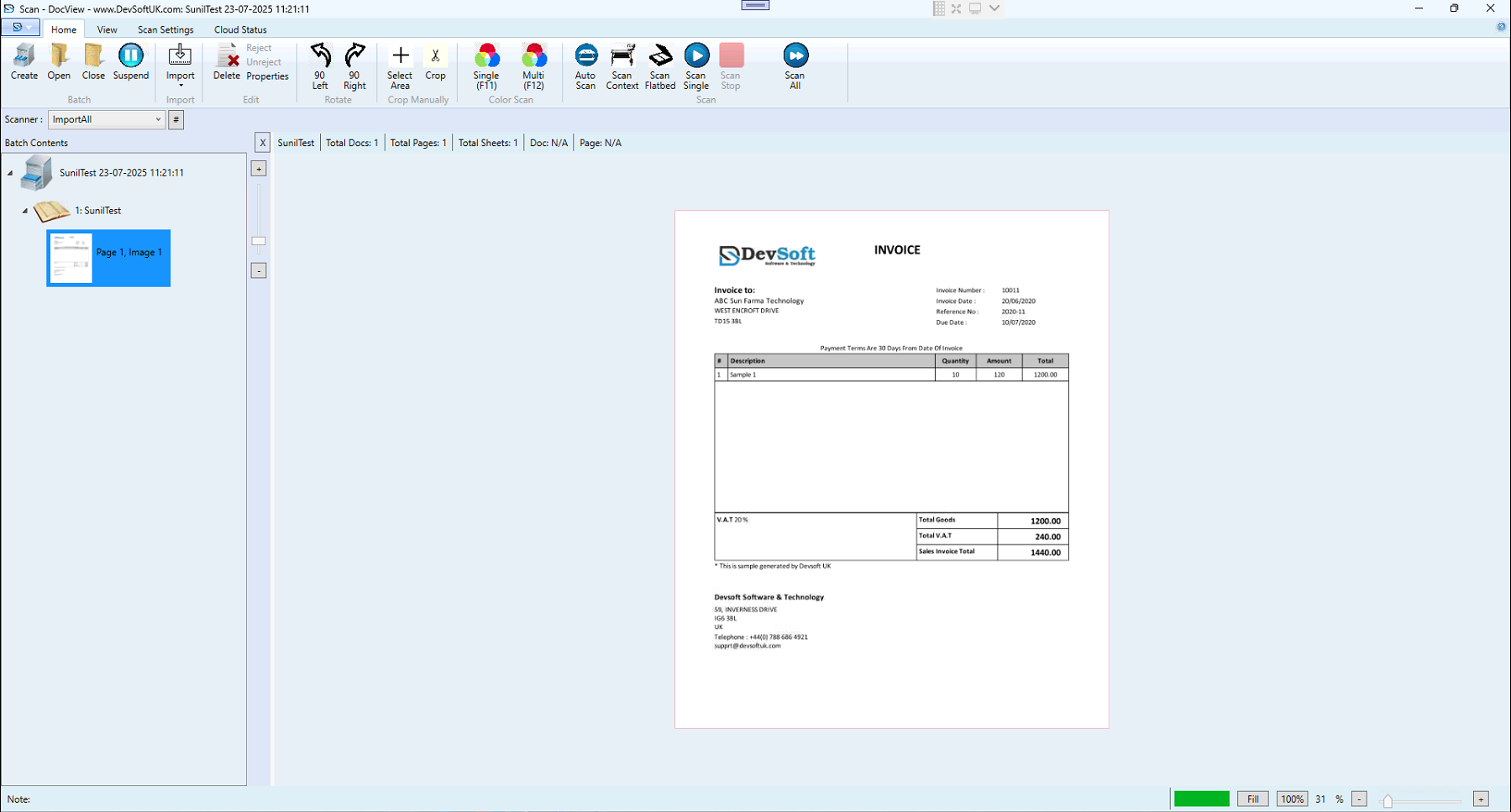Click Unreject in the Edit group
The image size is (1511, 812).
point(263,61)
